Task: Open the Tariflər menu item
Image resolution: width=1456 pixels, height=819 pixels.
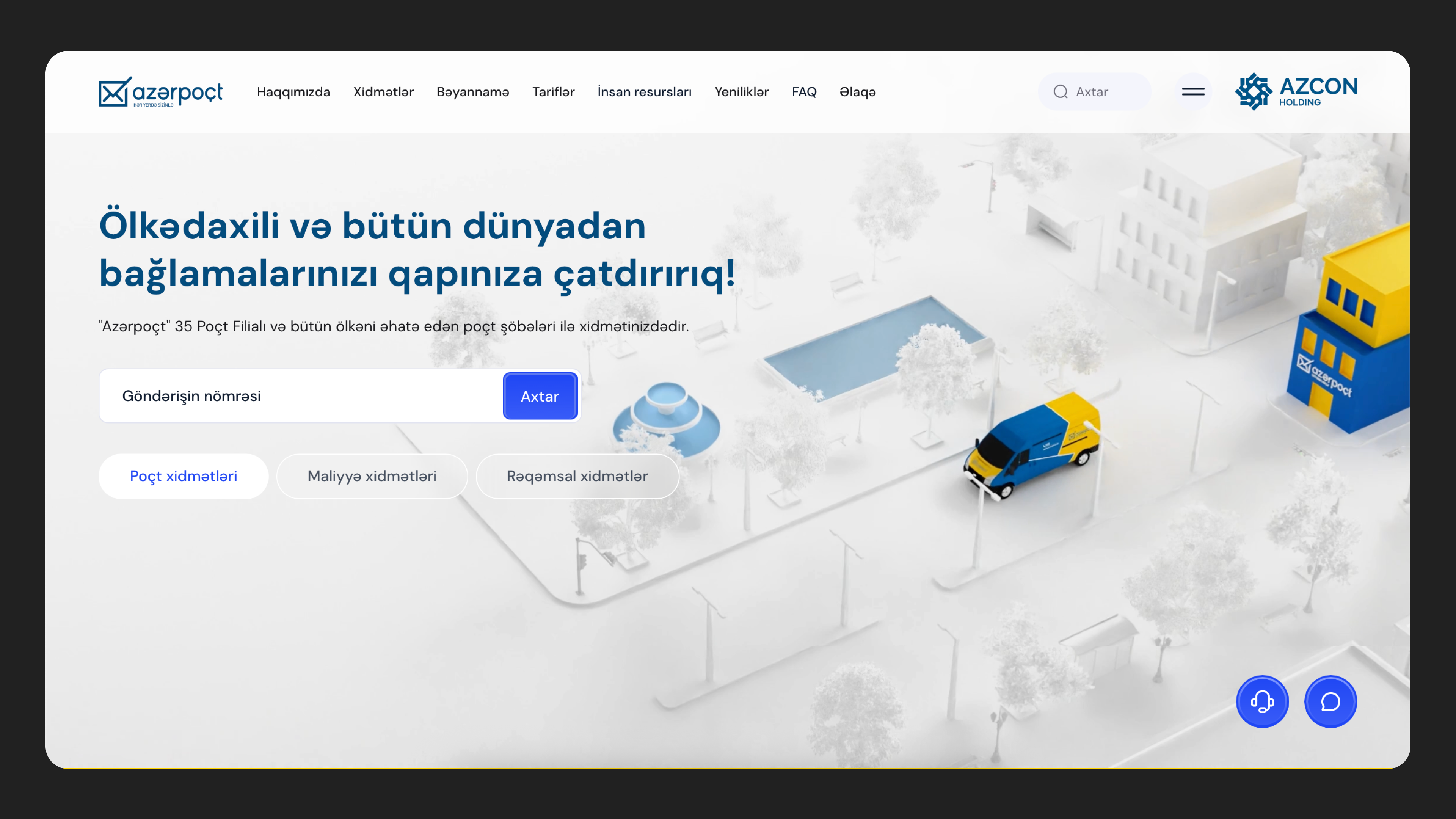Action: click(x=553, y=91)
